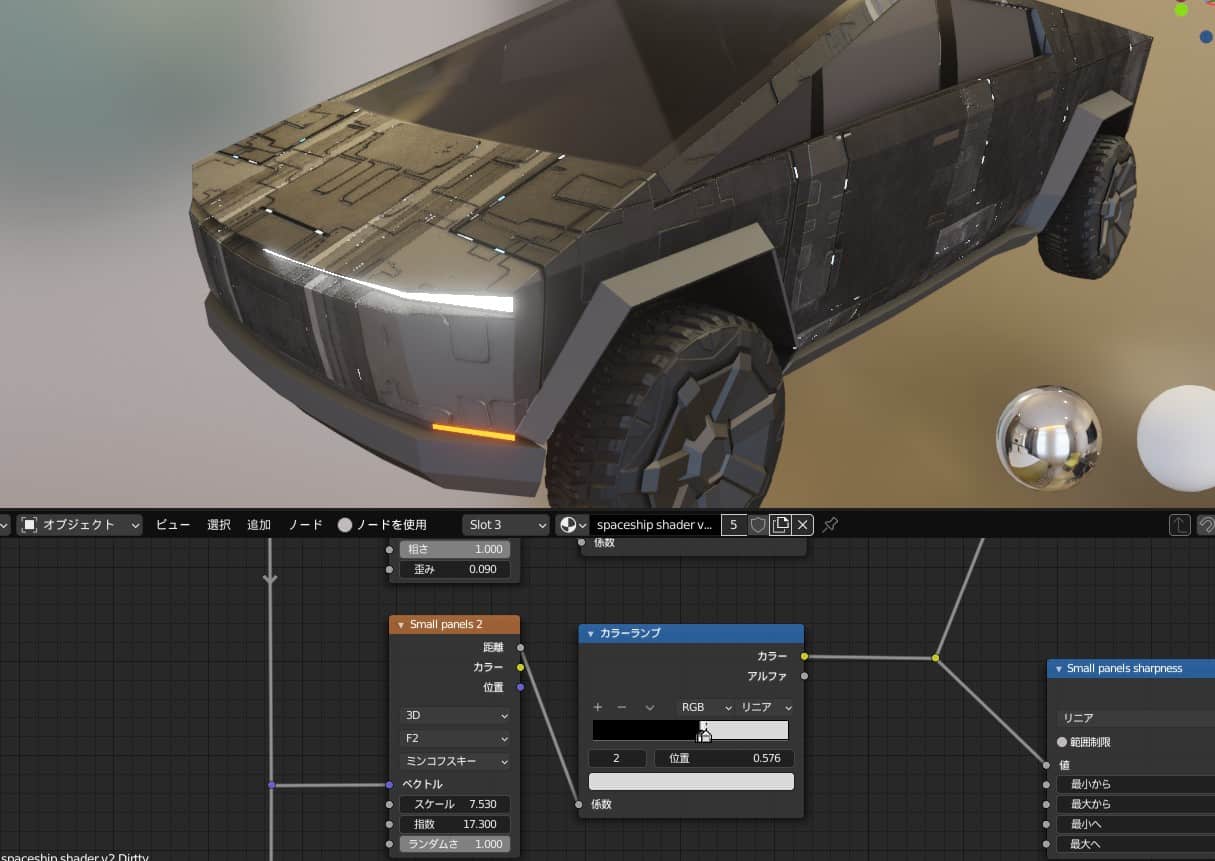Screen dimensions: 1215x861
Task: Open the オブジェクト shader type dropdown
Action: pyautogui.click(x=80, y=524)
